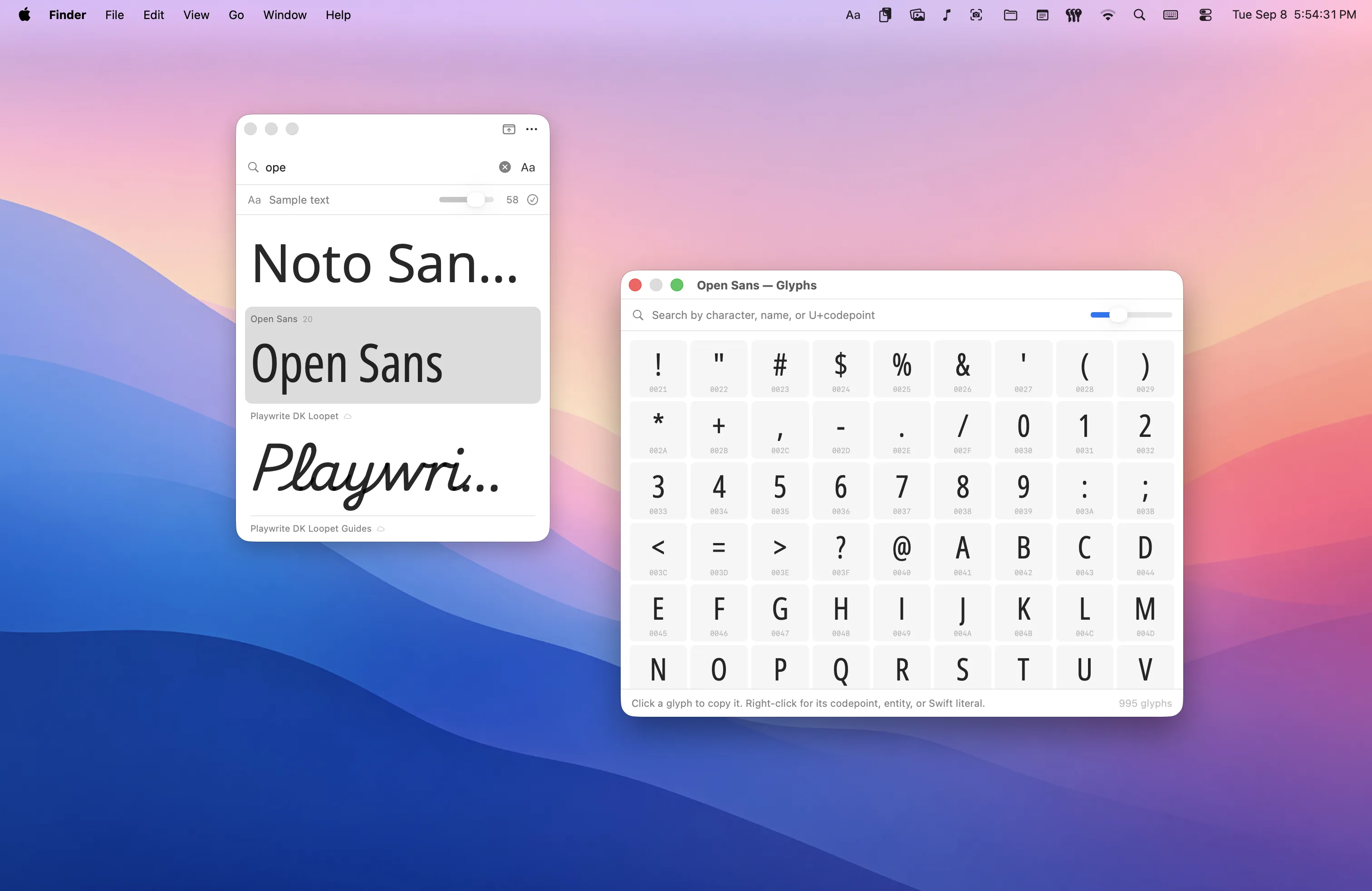This screenshot has width=1372, height=891.
Task: Click the font search field containing 'ope'
Action: tap(377, 167)
